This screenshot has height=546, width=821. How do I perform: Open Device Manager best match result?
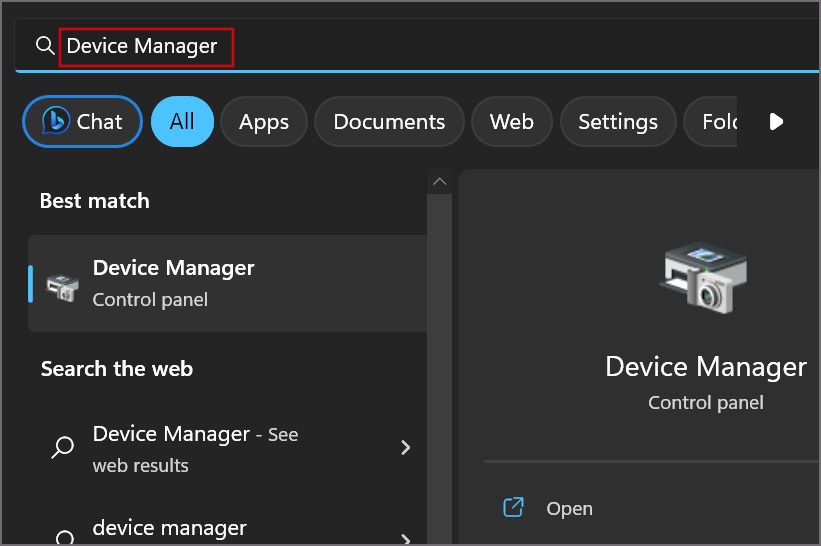(227, 283)
